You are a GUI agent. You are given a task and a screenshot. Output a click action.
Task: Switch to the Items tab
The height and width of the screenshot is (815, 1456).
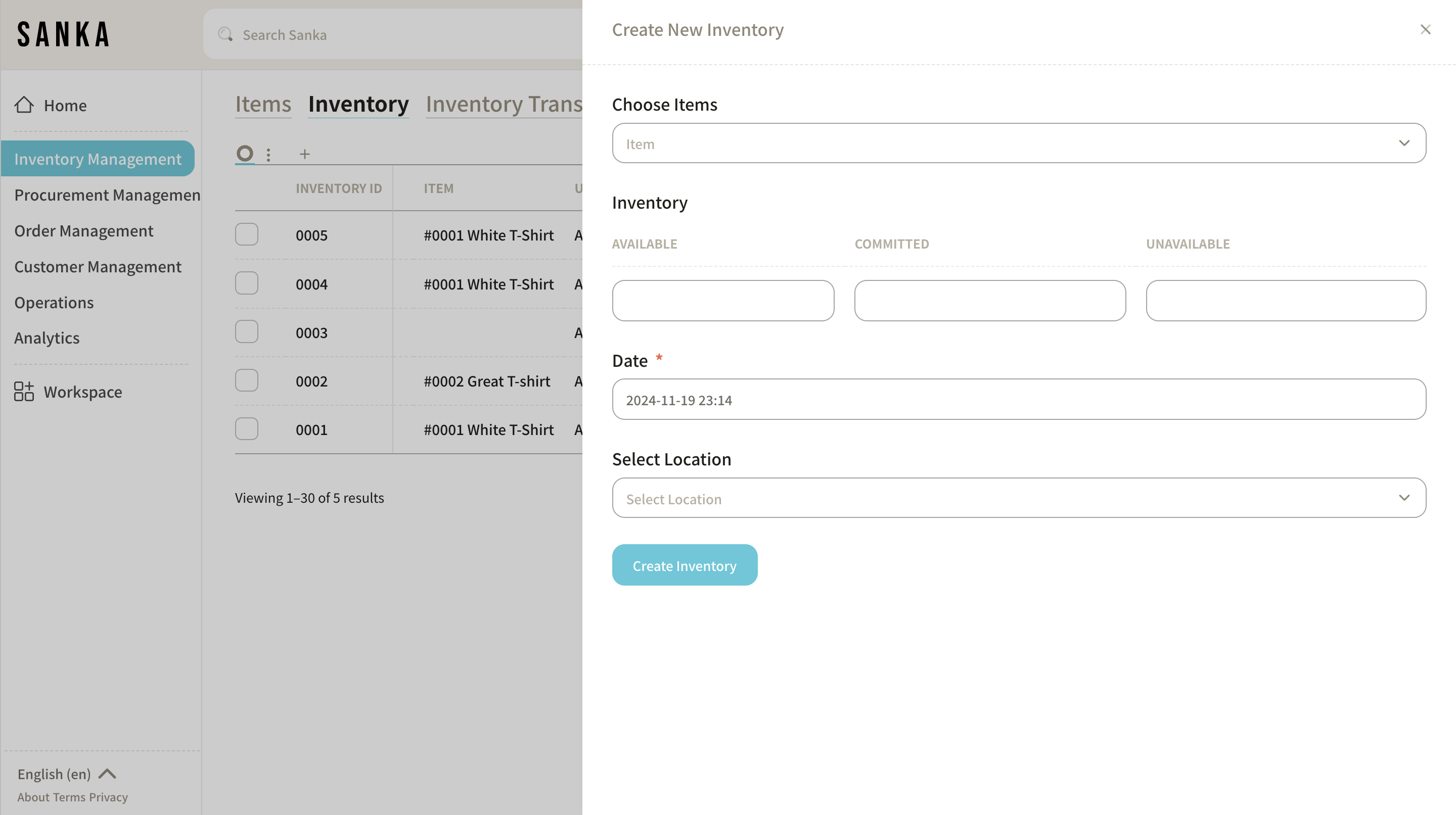pyautogui.click(x=263, y=105)
